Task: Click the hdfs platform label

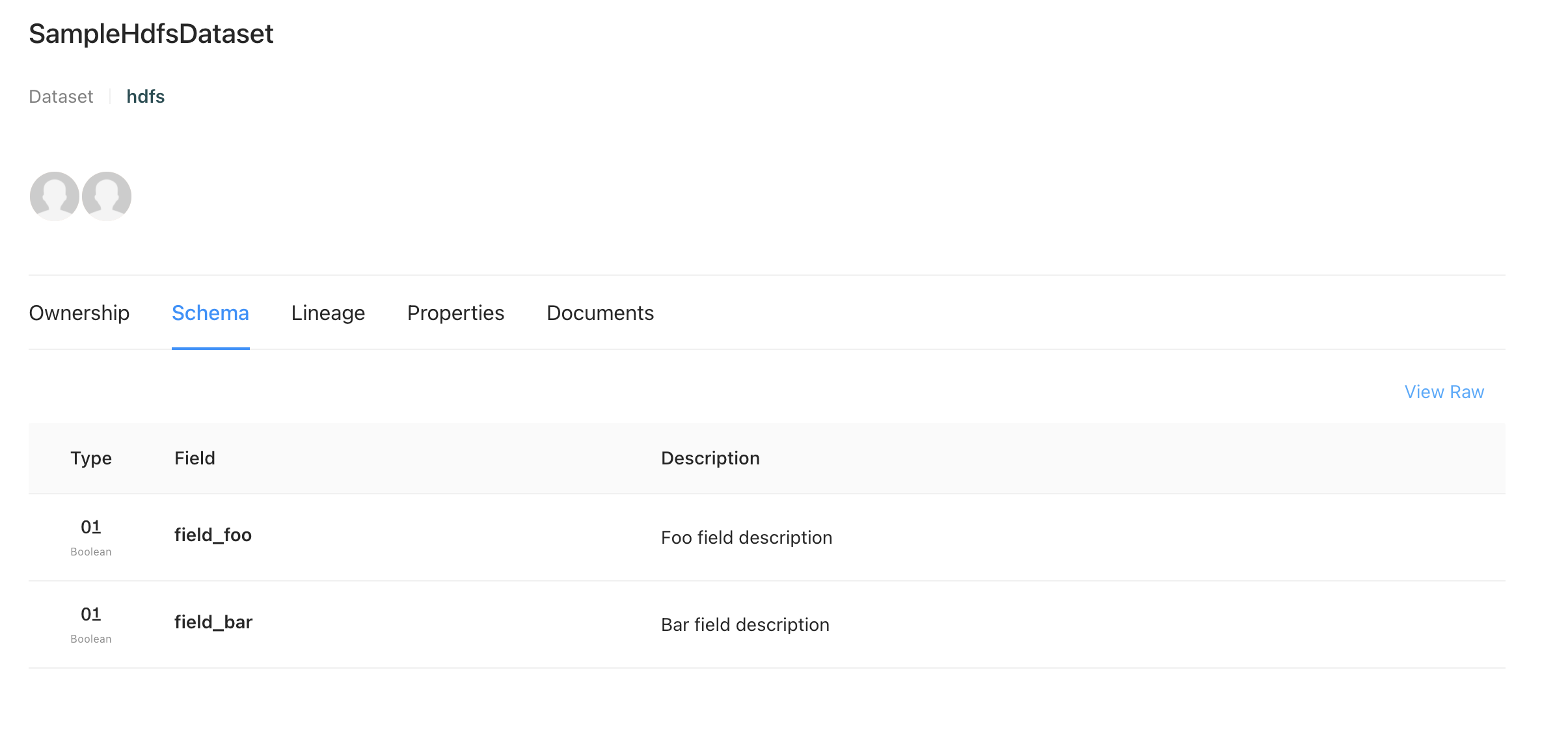Action: 146,96
